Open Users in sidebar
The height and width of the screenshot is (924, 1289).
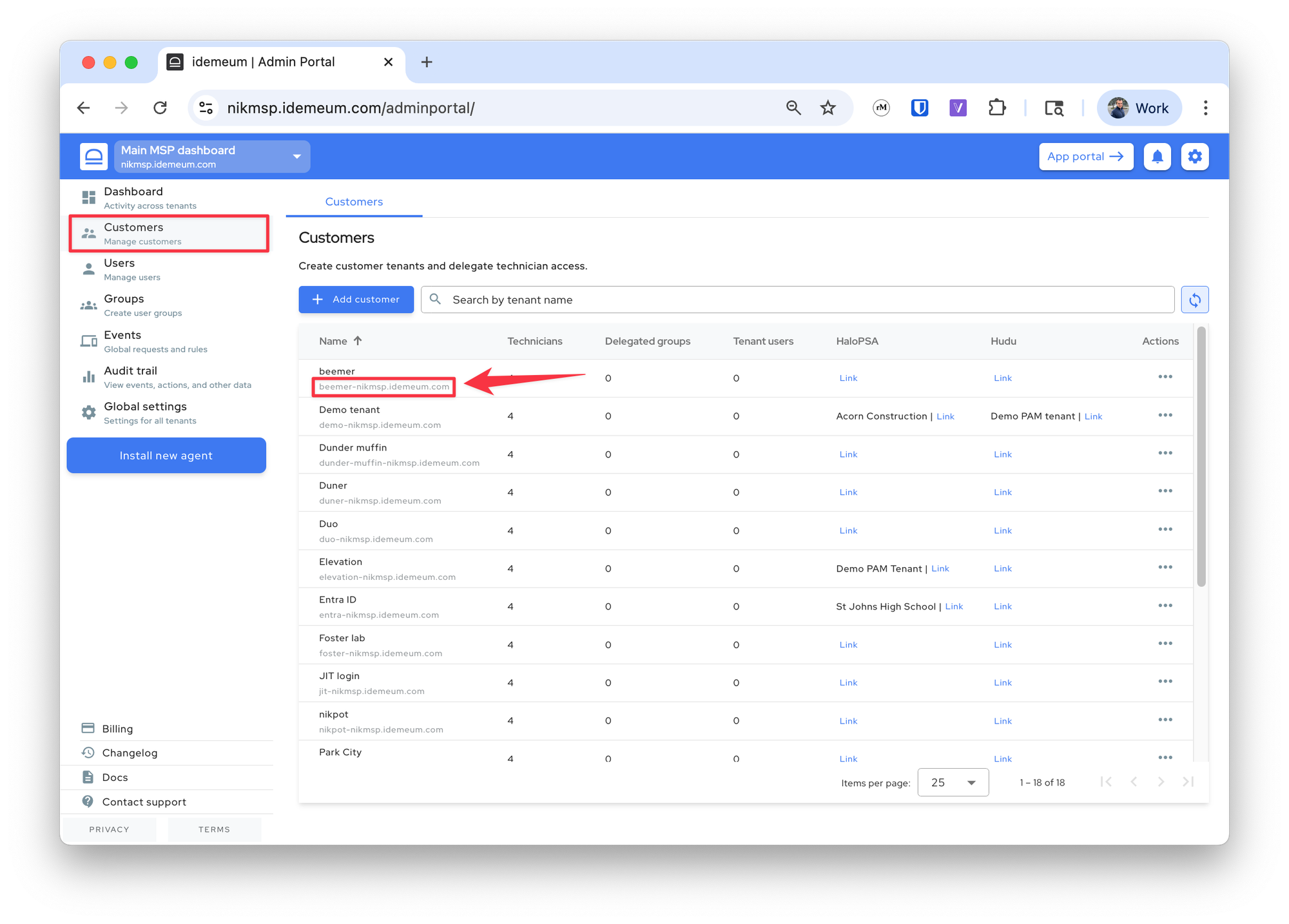tap(169, 269)
